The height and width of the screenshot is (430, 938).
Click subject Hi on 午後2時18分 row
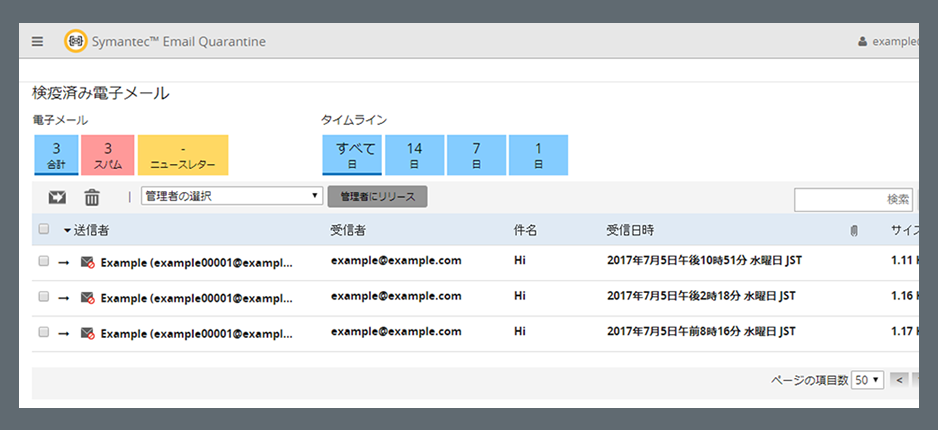(520, 296)
